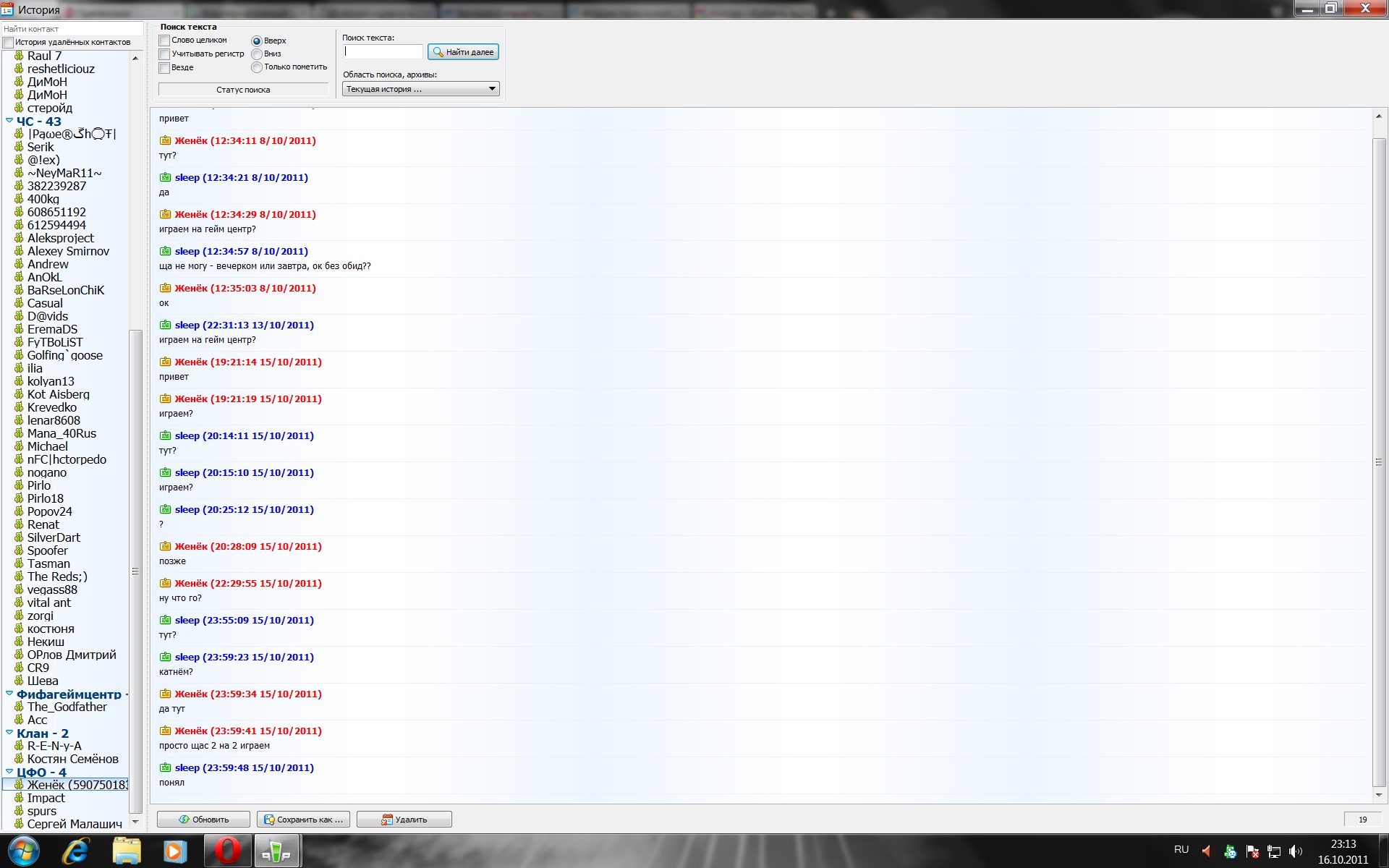Click message icon beside Женёк 12:34:11
This screenshot has height=868, width=1389.
point(165,140)
